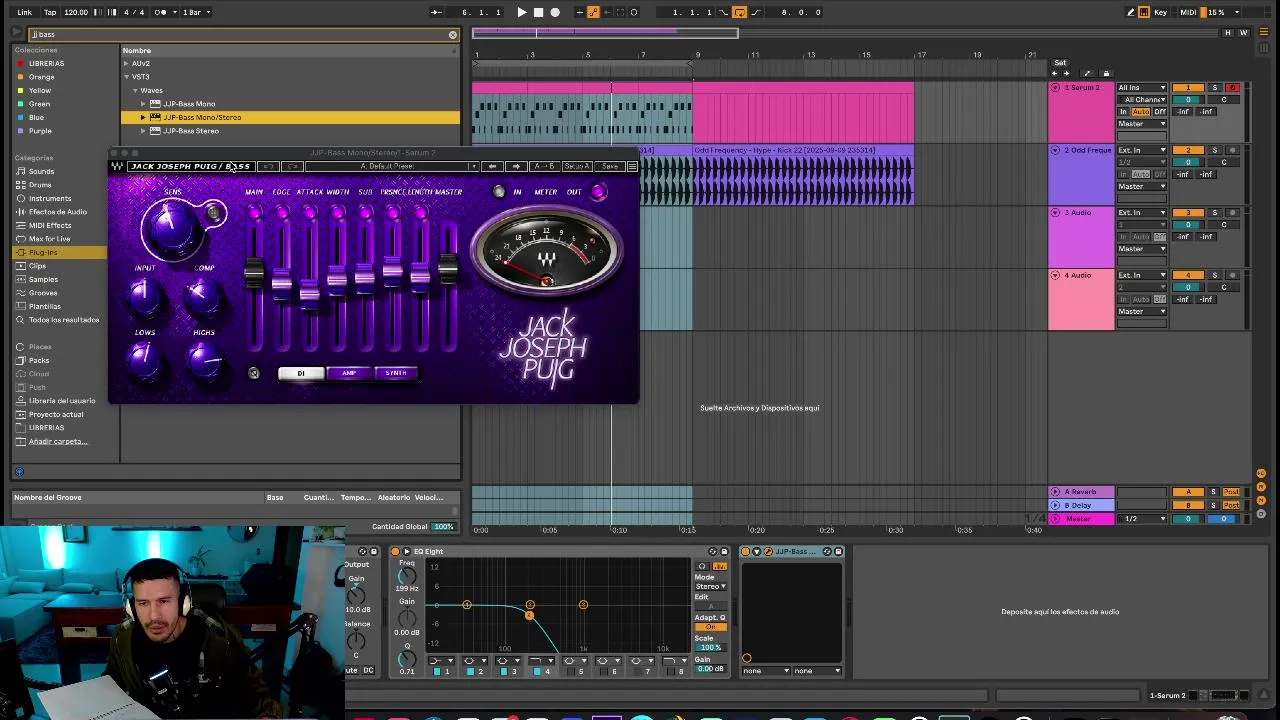The height and width of the screenshot is (720, 1280).
Task: Load the next JJP preset with the arrow
Action: (x=516, y=166)
